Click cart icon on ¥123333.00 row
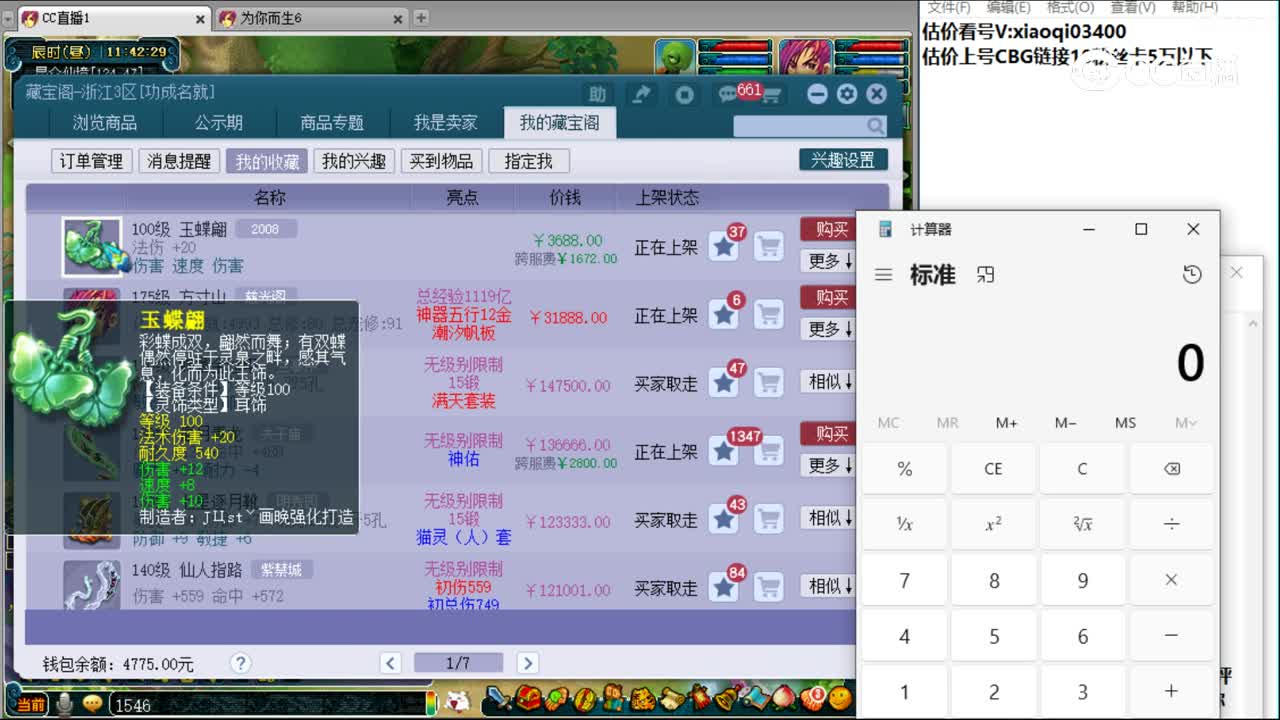 [768, 520]
